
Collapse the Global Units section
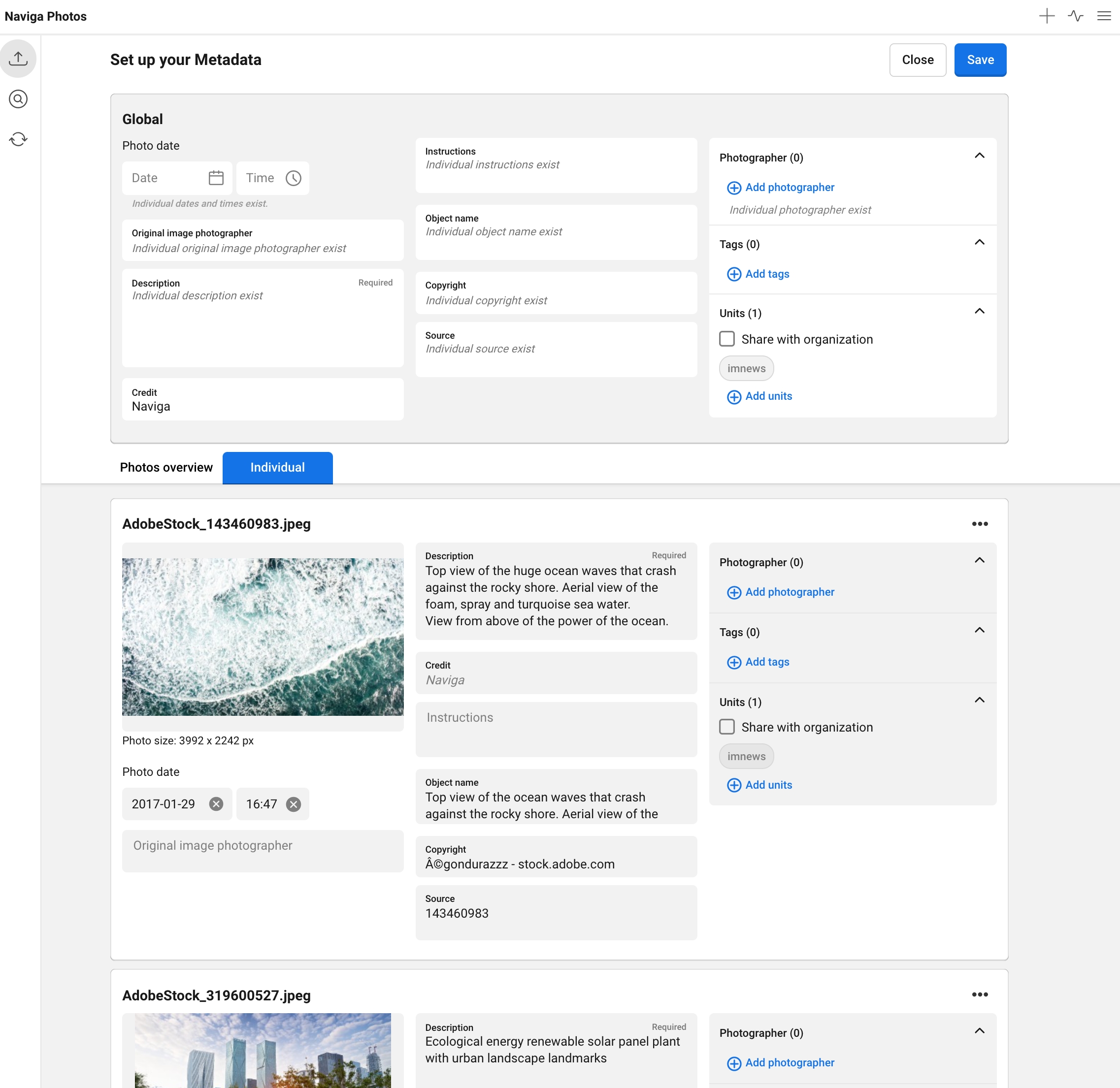point(979,312)
